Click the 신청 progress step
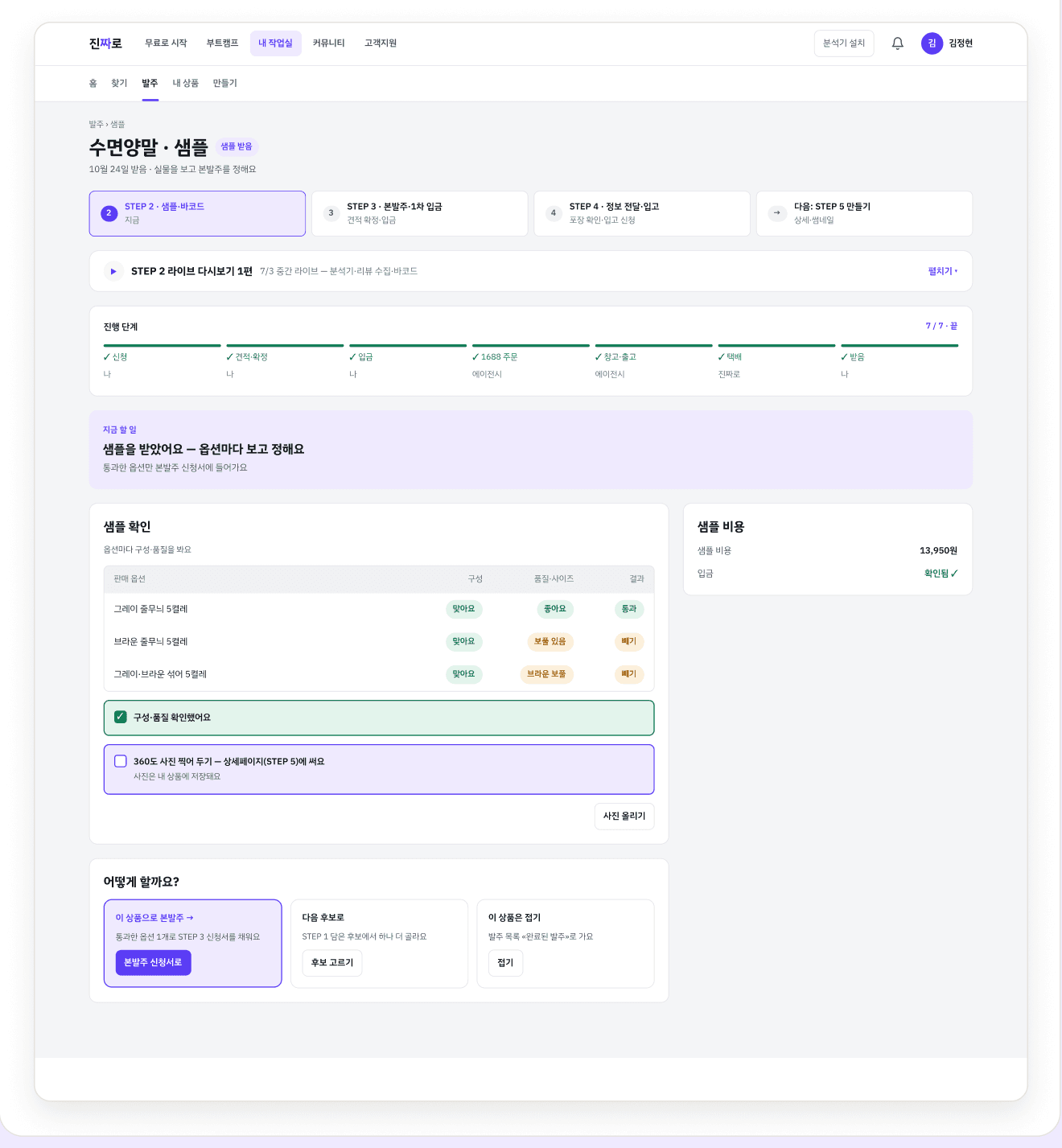The width and height of the screenshot is (1062, 1148). (x=162, y=363)
